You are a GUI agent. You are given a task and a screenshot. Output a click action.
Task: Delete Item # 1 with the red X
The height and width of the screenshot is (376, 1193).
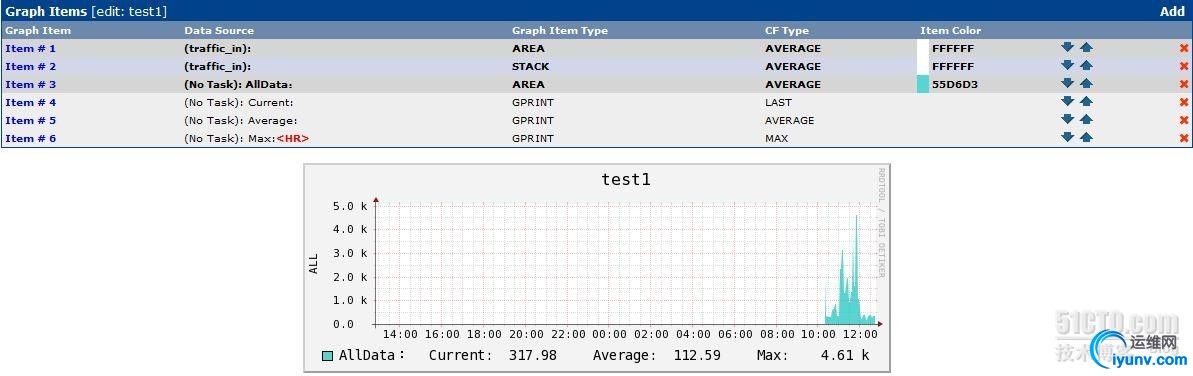[x=1184, y=49]
